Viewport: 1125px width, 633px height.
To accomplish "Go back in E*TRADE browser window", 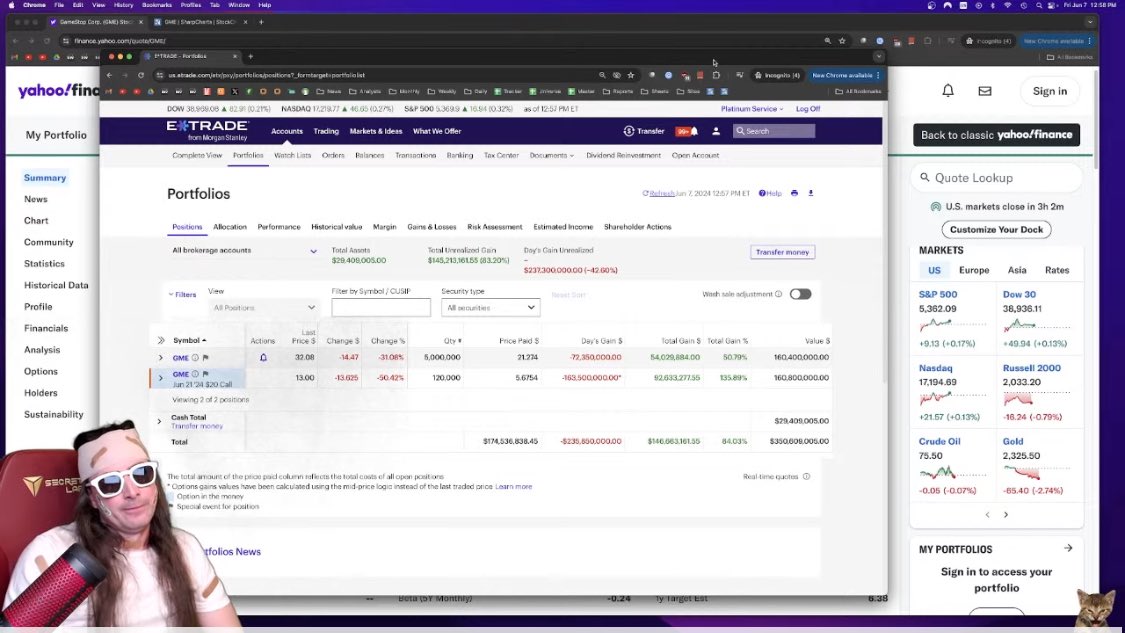I will tap(109, 75).
